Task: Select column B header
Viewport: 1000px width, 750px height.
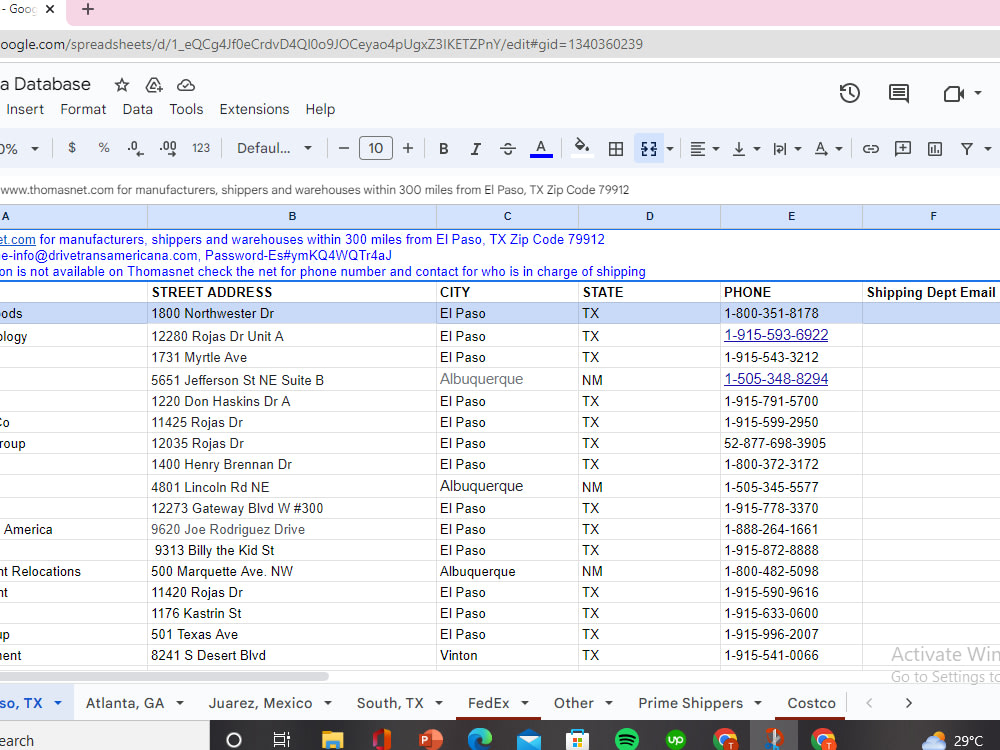Action: (x=292, y=216)
